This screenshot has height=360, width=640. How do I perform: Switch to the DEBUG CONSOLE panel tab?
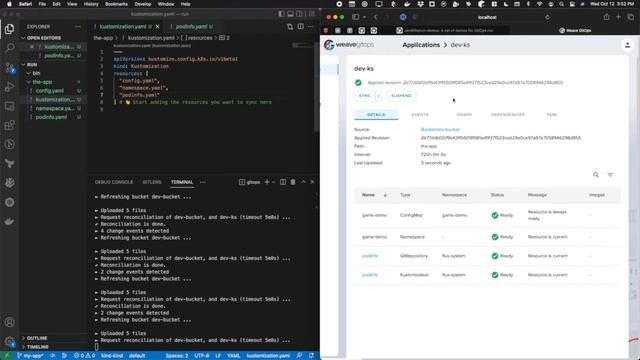(114, 182)
